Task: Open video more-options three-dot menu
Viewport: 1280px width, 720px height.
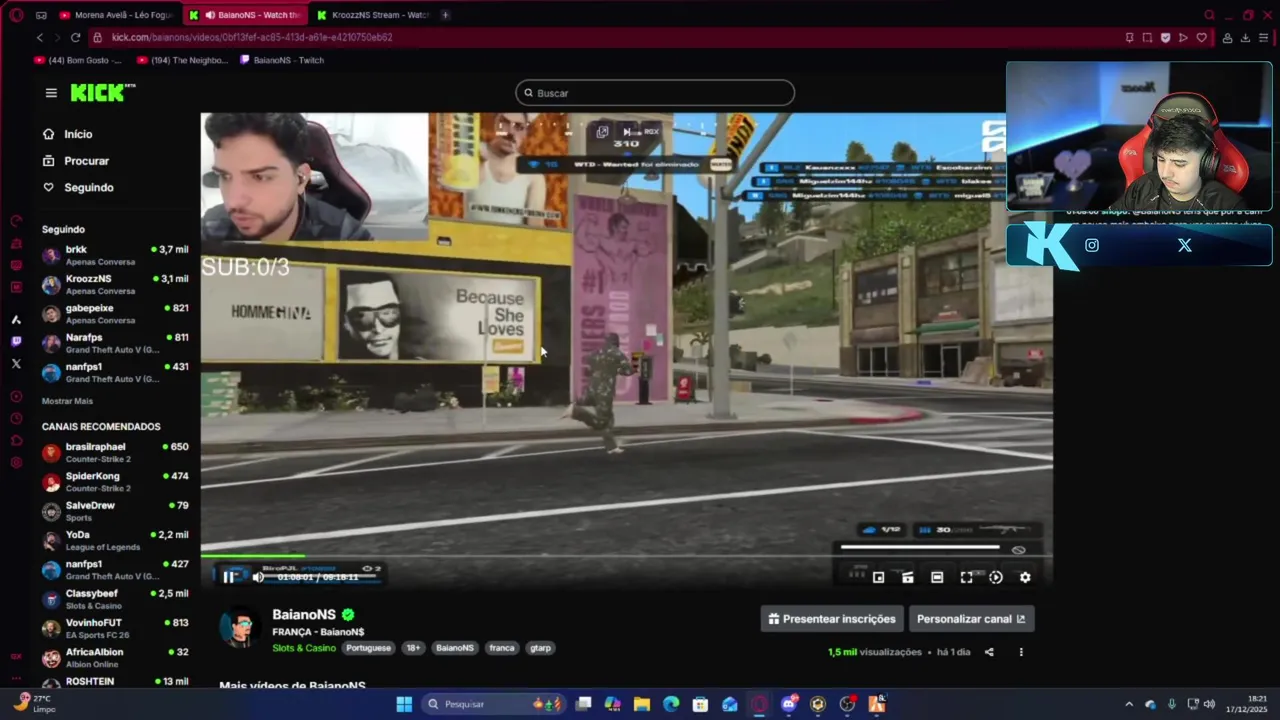Action: pos(1021,652)
